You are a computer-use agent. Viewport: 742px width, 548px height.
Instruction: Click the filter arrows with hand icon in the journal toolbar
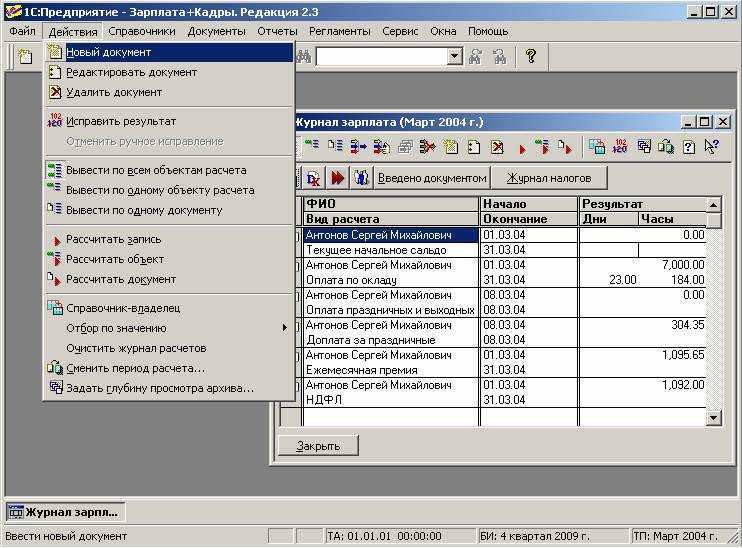tap(381, 147)
